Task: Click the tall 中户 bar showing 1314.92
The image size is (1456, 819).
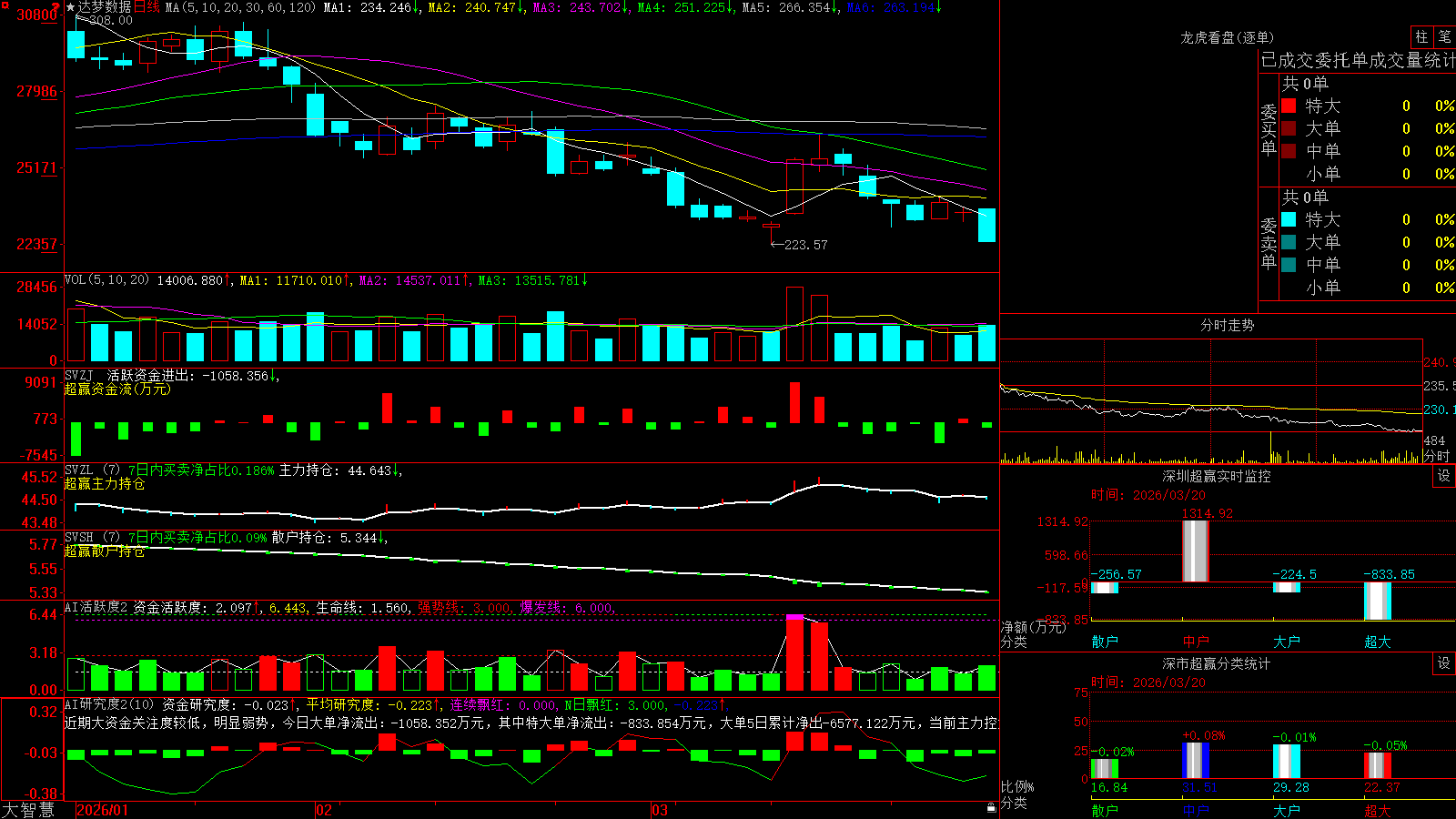Action: [x=1196, y=551]
